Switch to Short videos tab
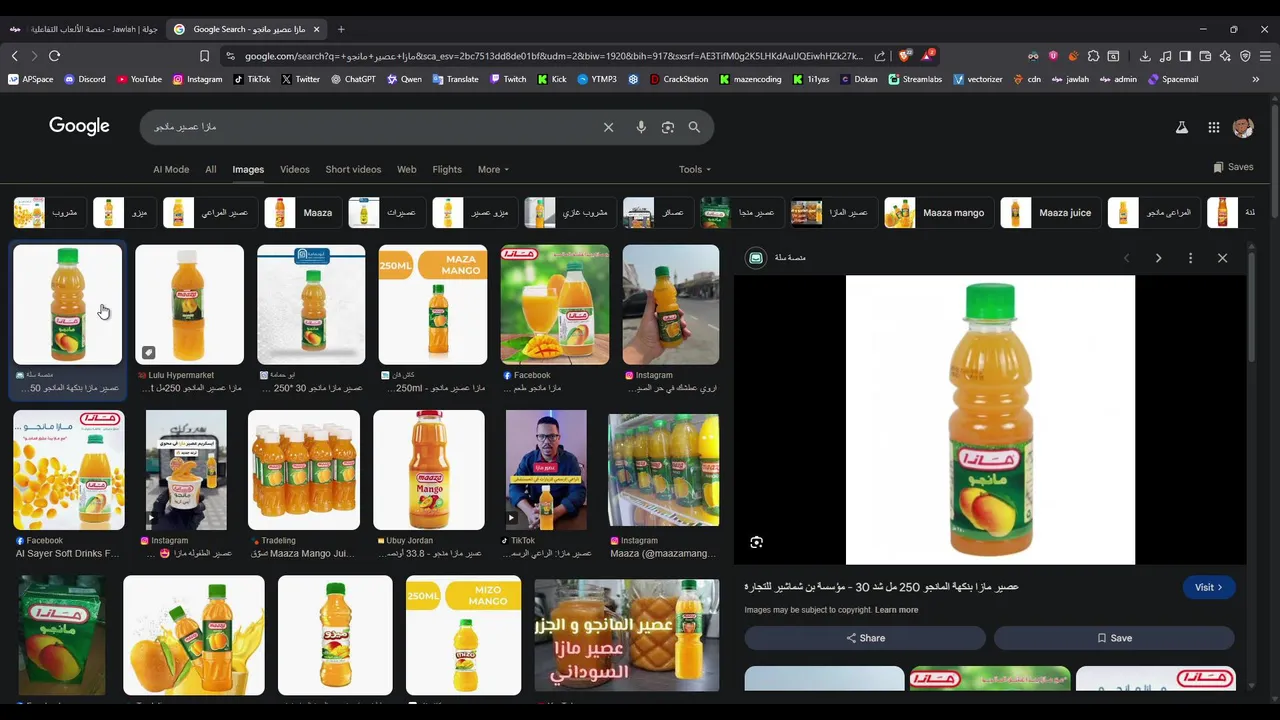Viewport: 1280px width, 720px height. [353, 169]
